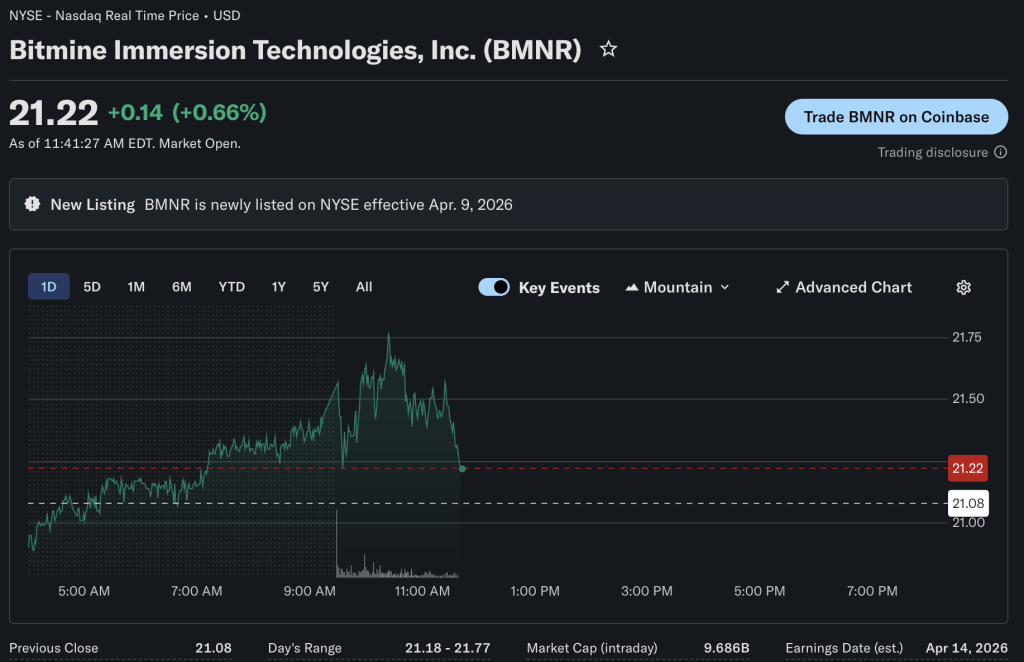
Task: Click the Trading disclosure info icon
Action: click(1000, 153)
